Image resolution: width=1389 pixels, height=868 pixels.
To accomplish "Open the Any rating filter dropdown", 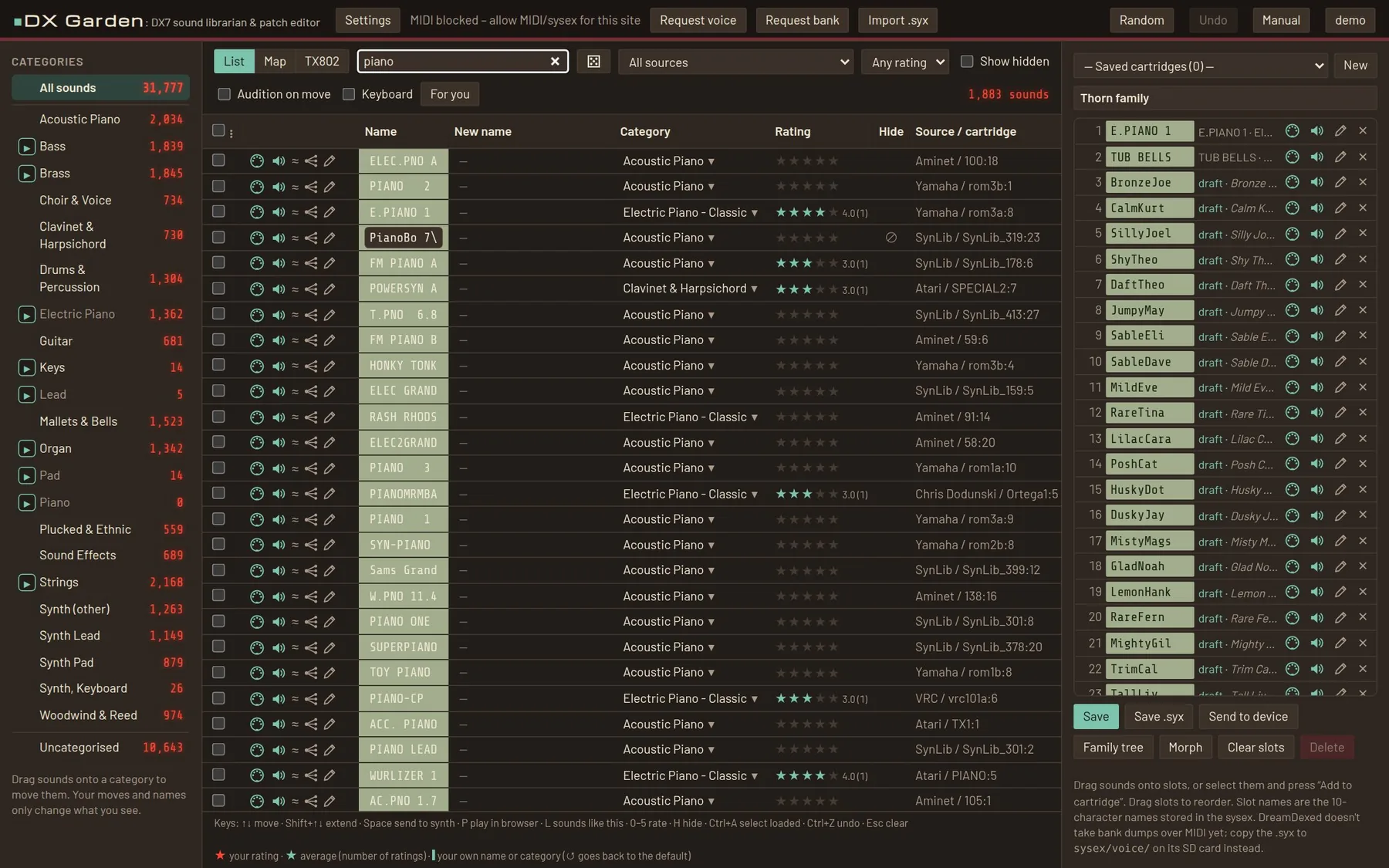I will (x=907, y=62).
